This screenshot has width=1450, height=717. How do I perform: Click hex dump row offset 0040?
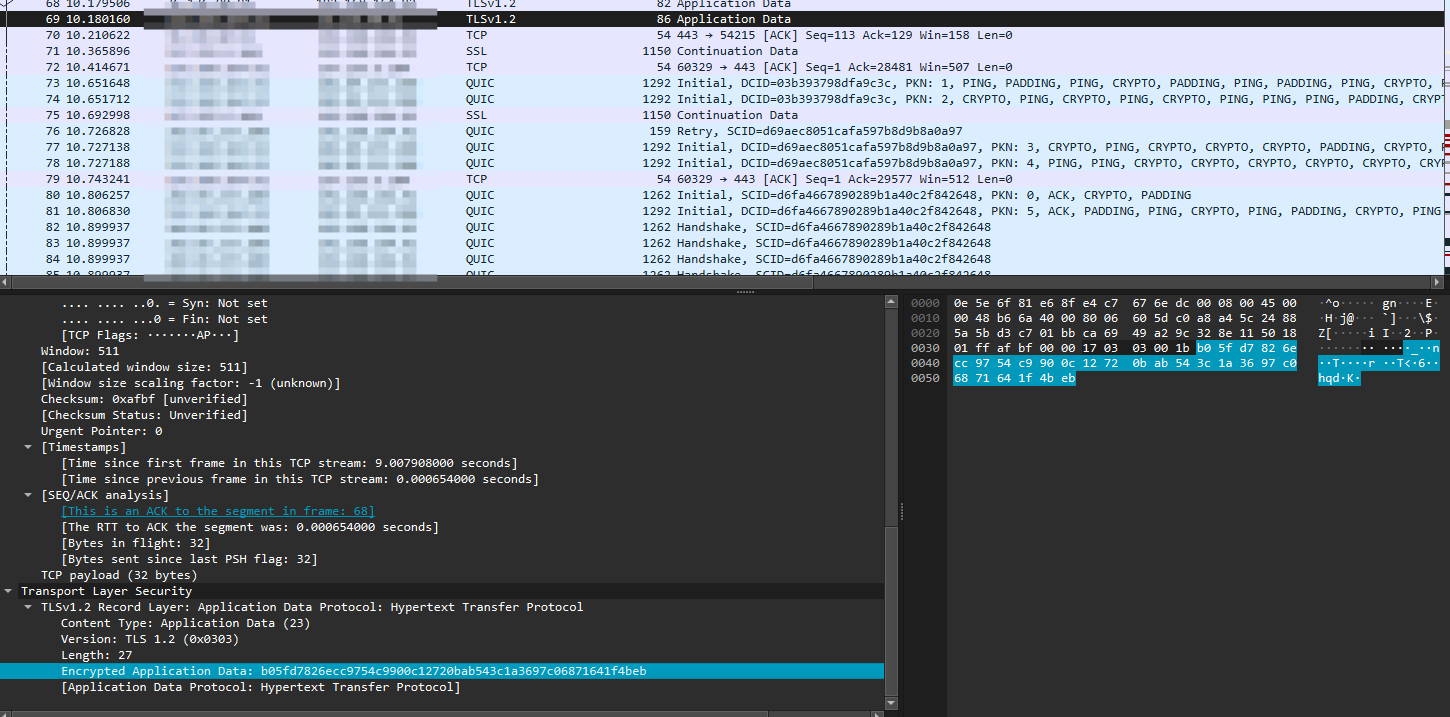click(926, 363)
